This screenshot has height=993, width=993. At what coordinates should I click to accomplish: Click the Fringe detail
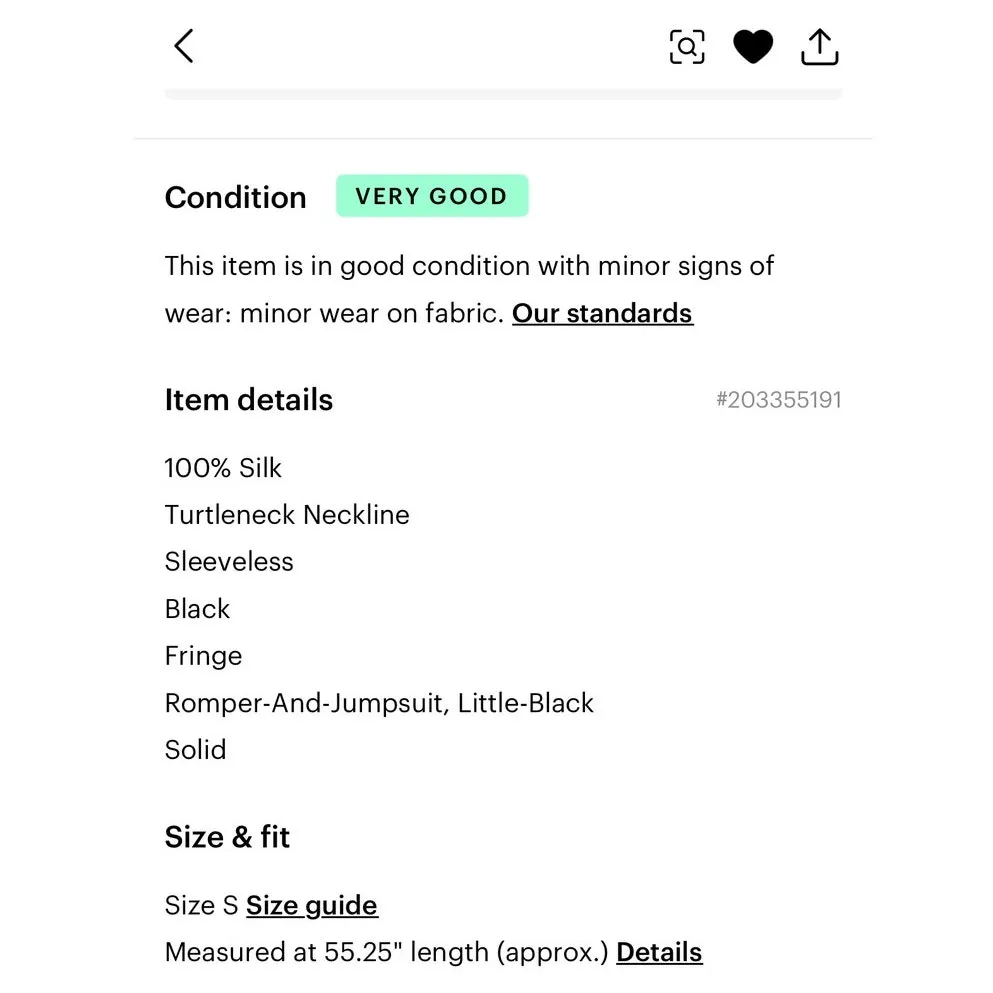click(x=203, y=656)
